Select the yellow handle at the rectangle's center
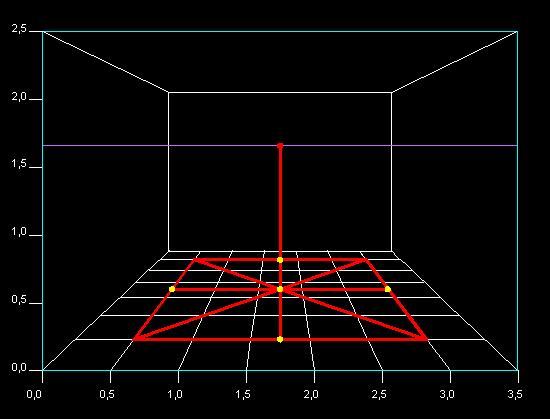The width and height of the screenshot is (550, 419). [x=280, y=289]
